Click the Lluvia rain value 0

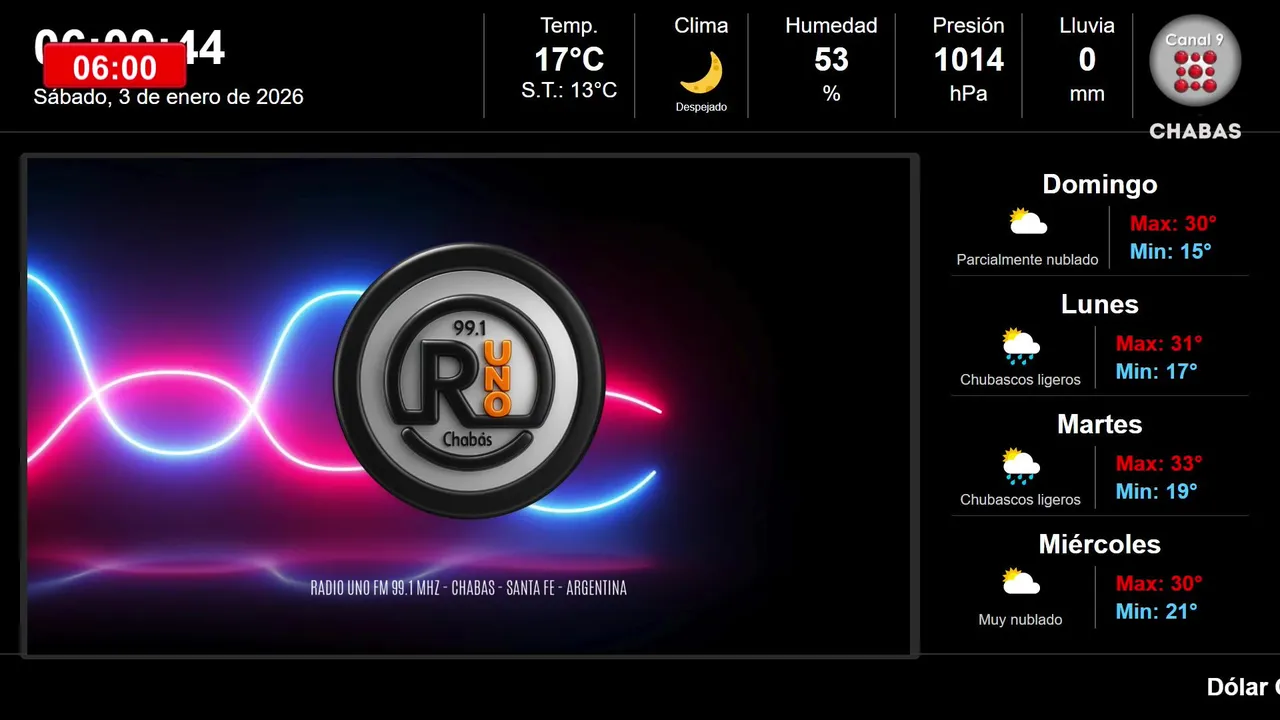(1087, 60)
